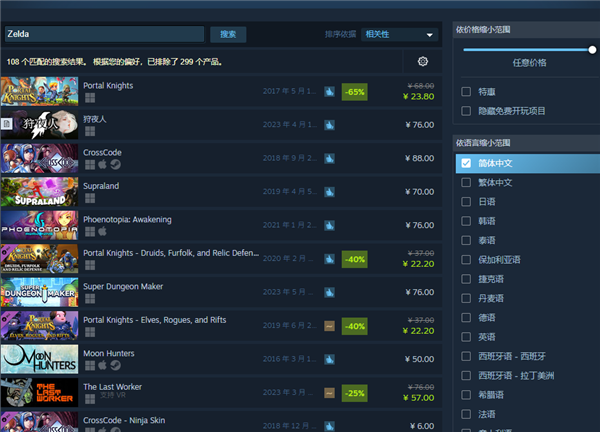Open the 相关性 sort order dropdown
The width and height of the screenshot is (600, 432).
pos(399,34)
